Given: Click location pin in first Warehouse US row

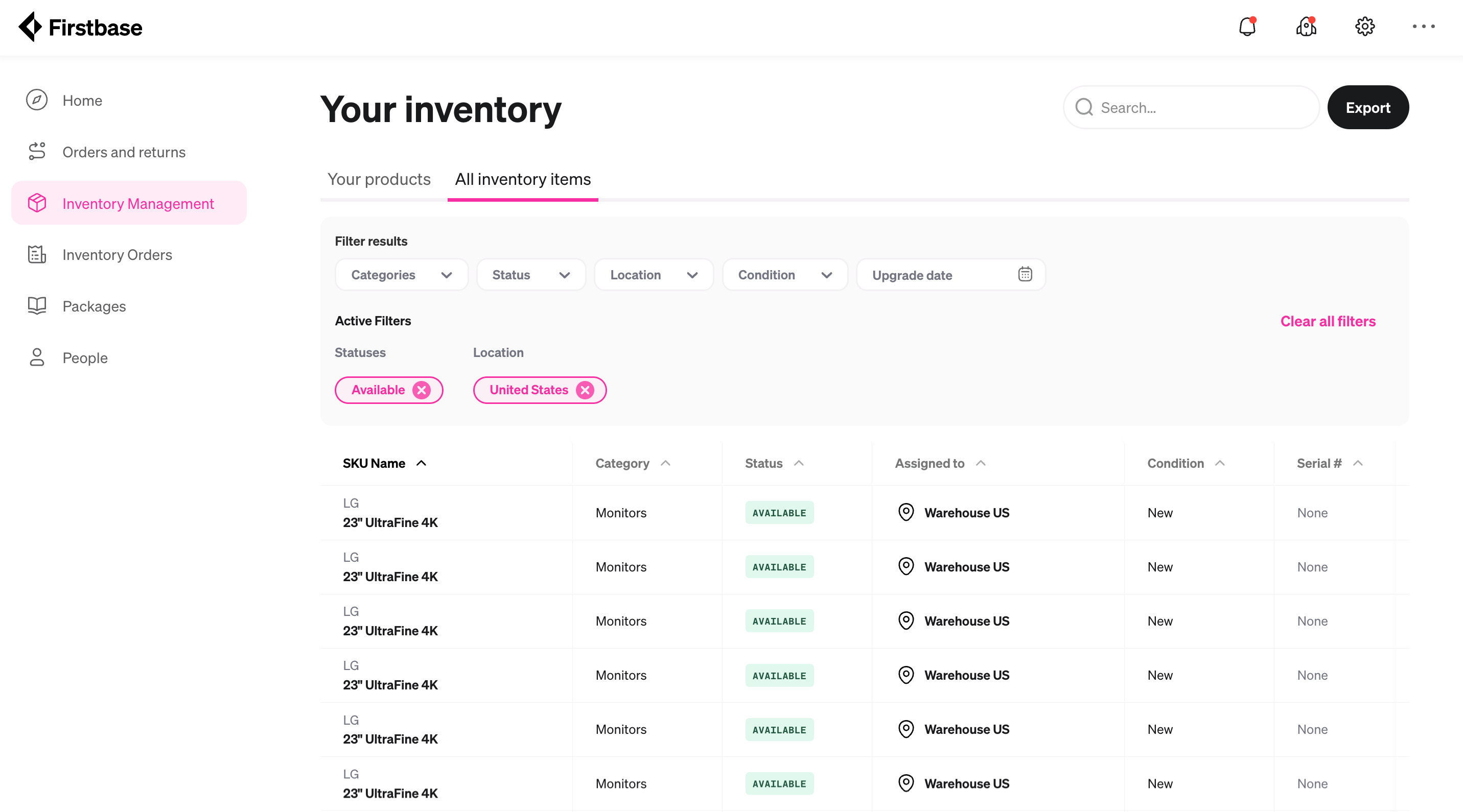Looking at the screenshot, I should [x=906, y=512].
